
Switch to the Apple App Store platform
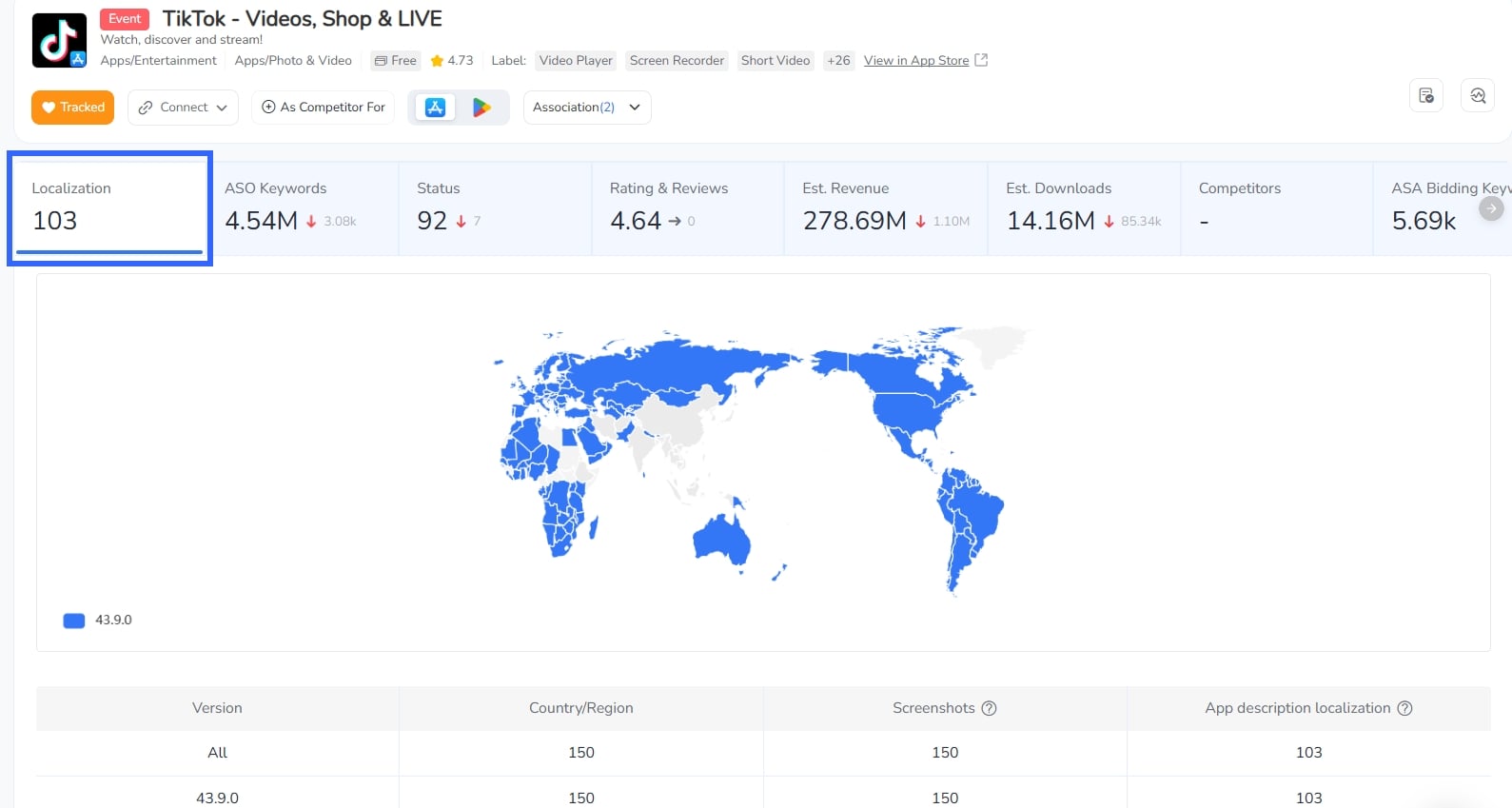435,108
